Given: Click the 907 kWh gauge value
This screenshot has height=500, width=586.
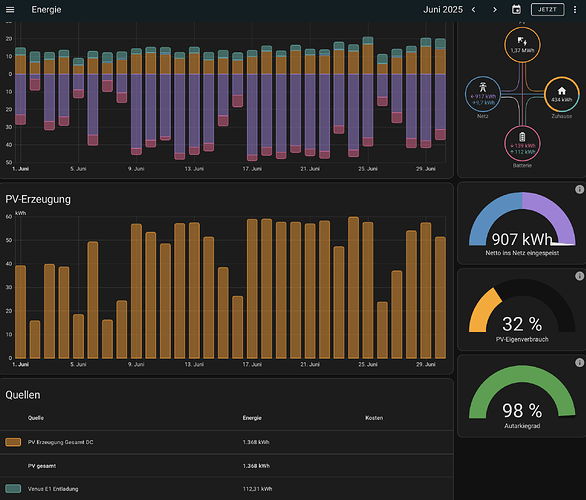Looking at the screenshot, I should pyautogui.click(x=522, y=239).
